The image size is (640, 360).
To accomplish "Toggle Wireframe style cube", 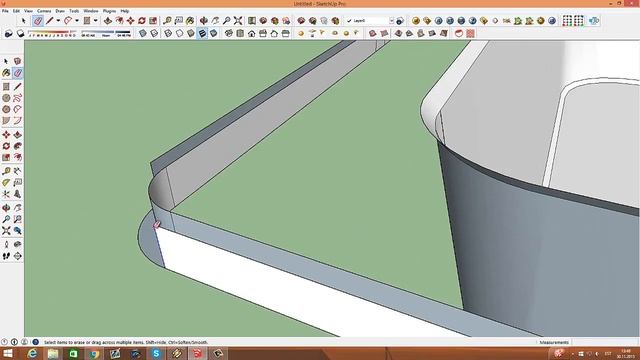I will tap(168, 33).
